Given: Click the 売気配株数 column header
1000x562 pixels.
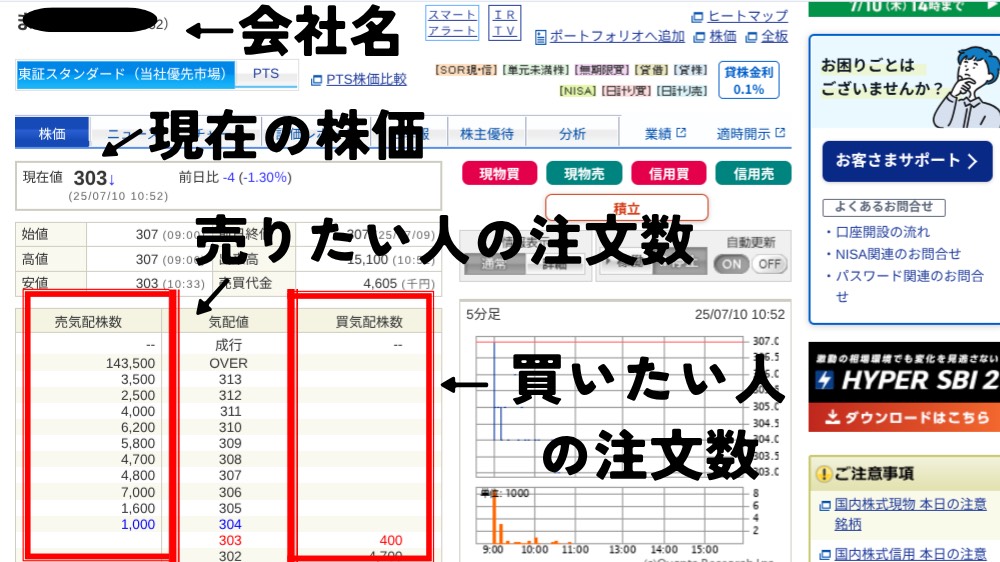Looking at the screenshot, I should click(88, 322).
